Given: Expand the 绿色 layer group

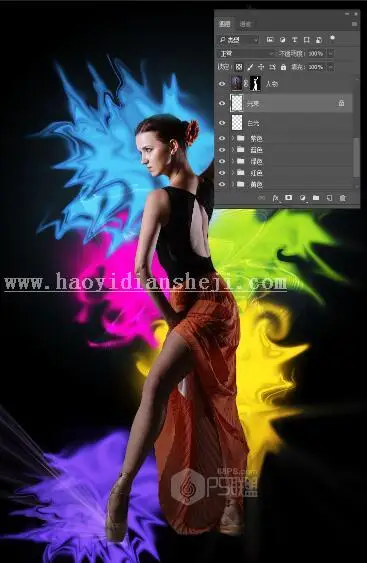Looking at the screenshot, I should click(233, 161).
